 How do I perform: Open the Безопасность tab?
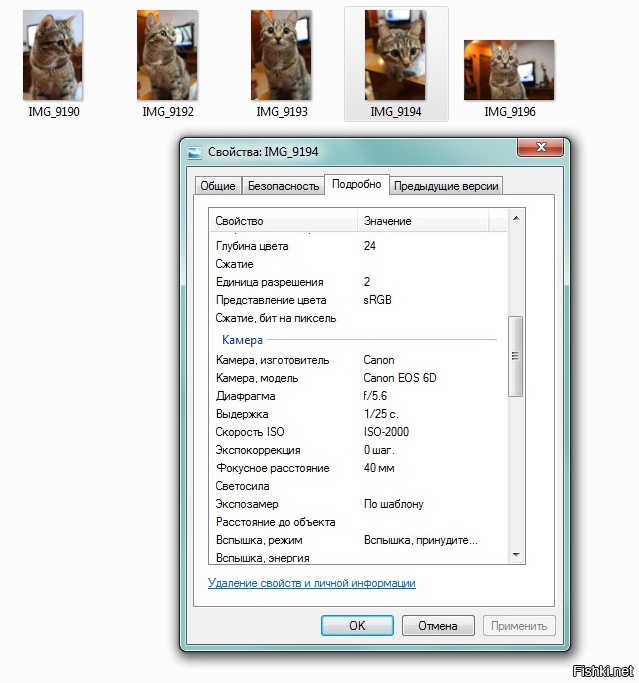(283, 186)
